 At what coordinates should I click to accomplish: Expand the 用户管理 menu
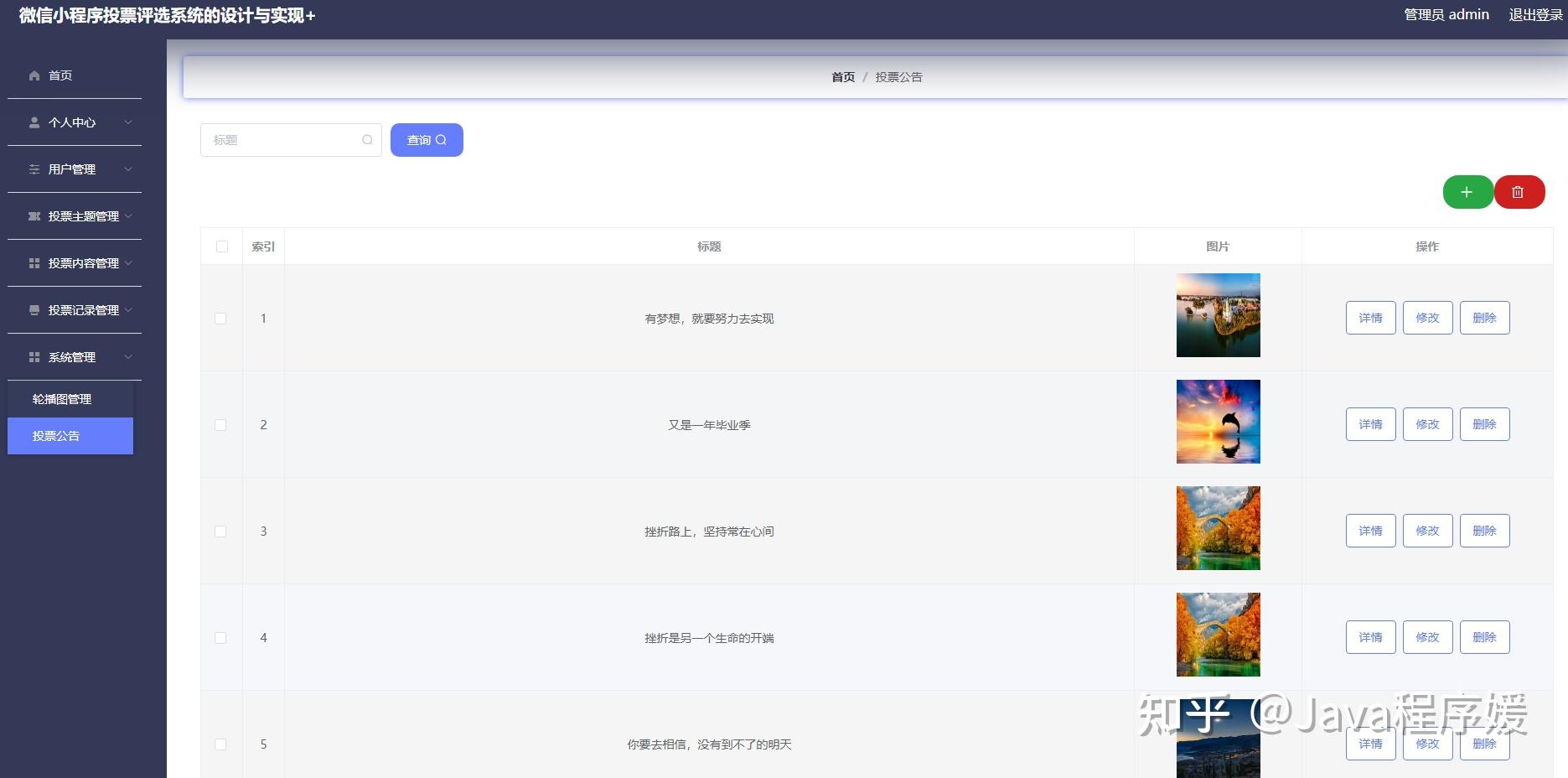73,169
